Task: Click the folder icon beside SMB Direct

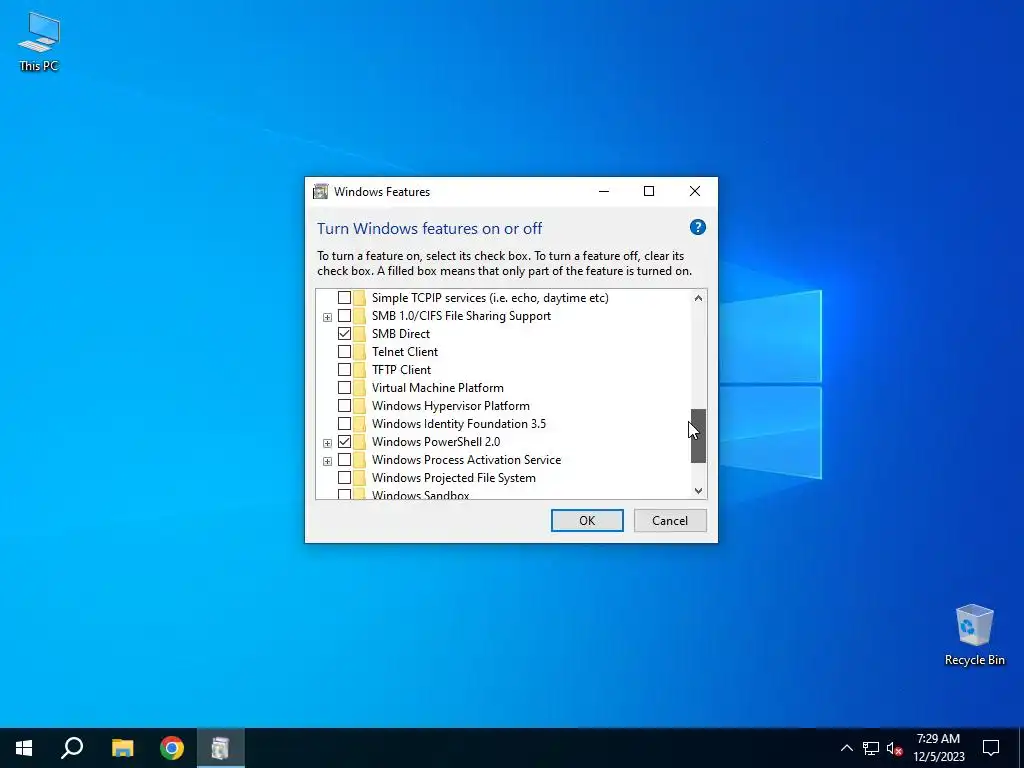Action: (x=360, y=334)
